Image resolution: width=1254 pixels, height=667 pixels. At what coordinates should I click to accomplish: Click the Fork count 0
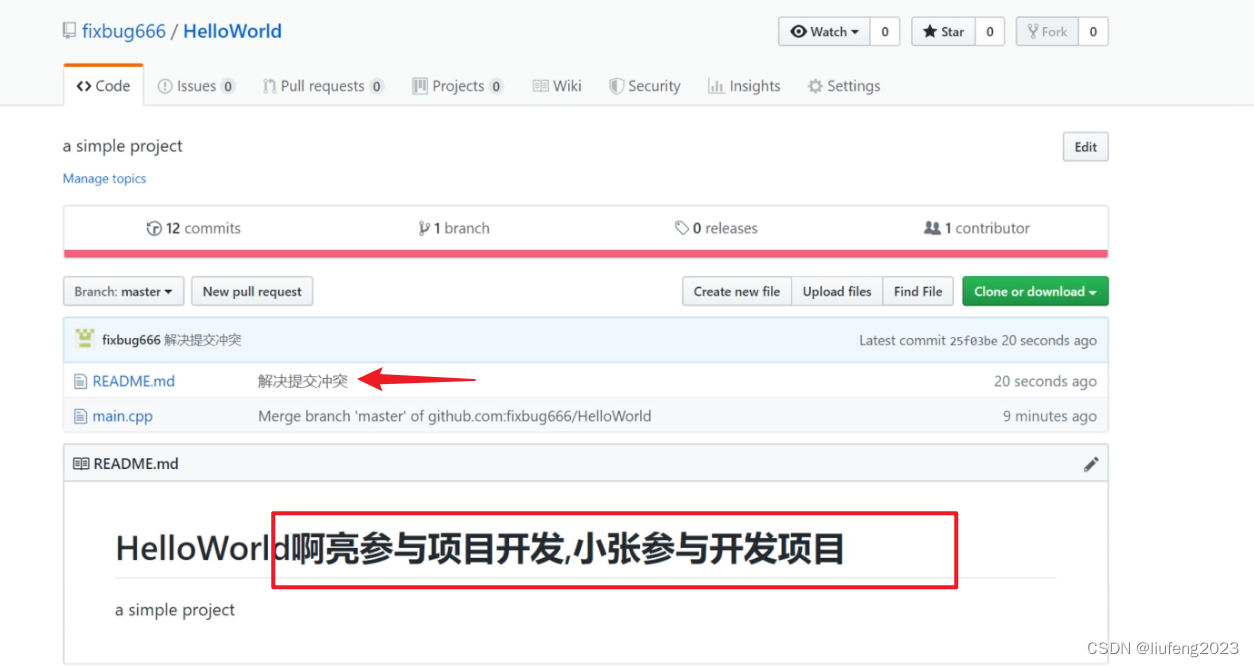click(x=1093, y=32)
